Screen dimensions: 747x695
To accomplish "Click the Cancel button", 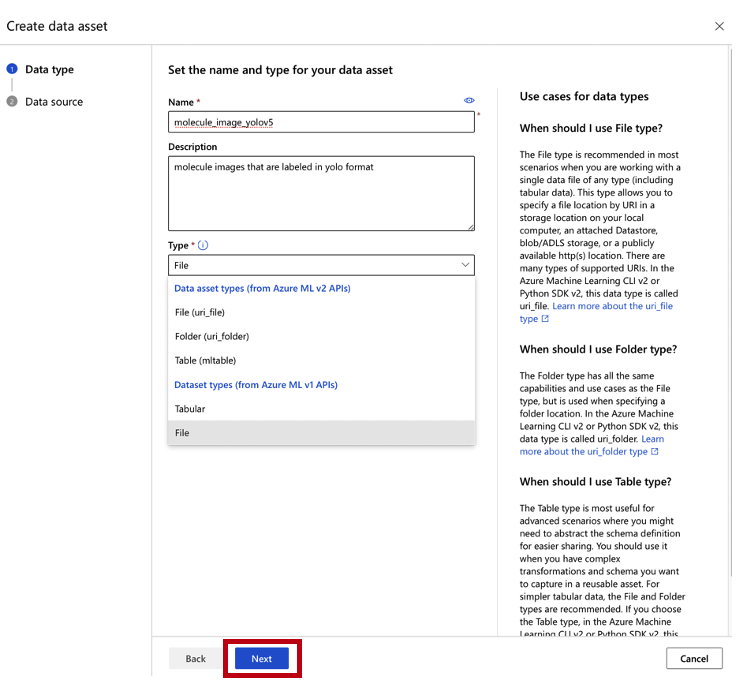I will pos(694,658).
